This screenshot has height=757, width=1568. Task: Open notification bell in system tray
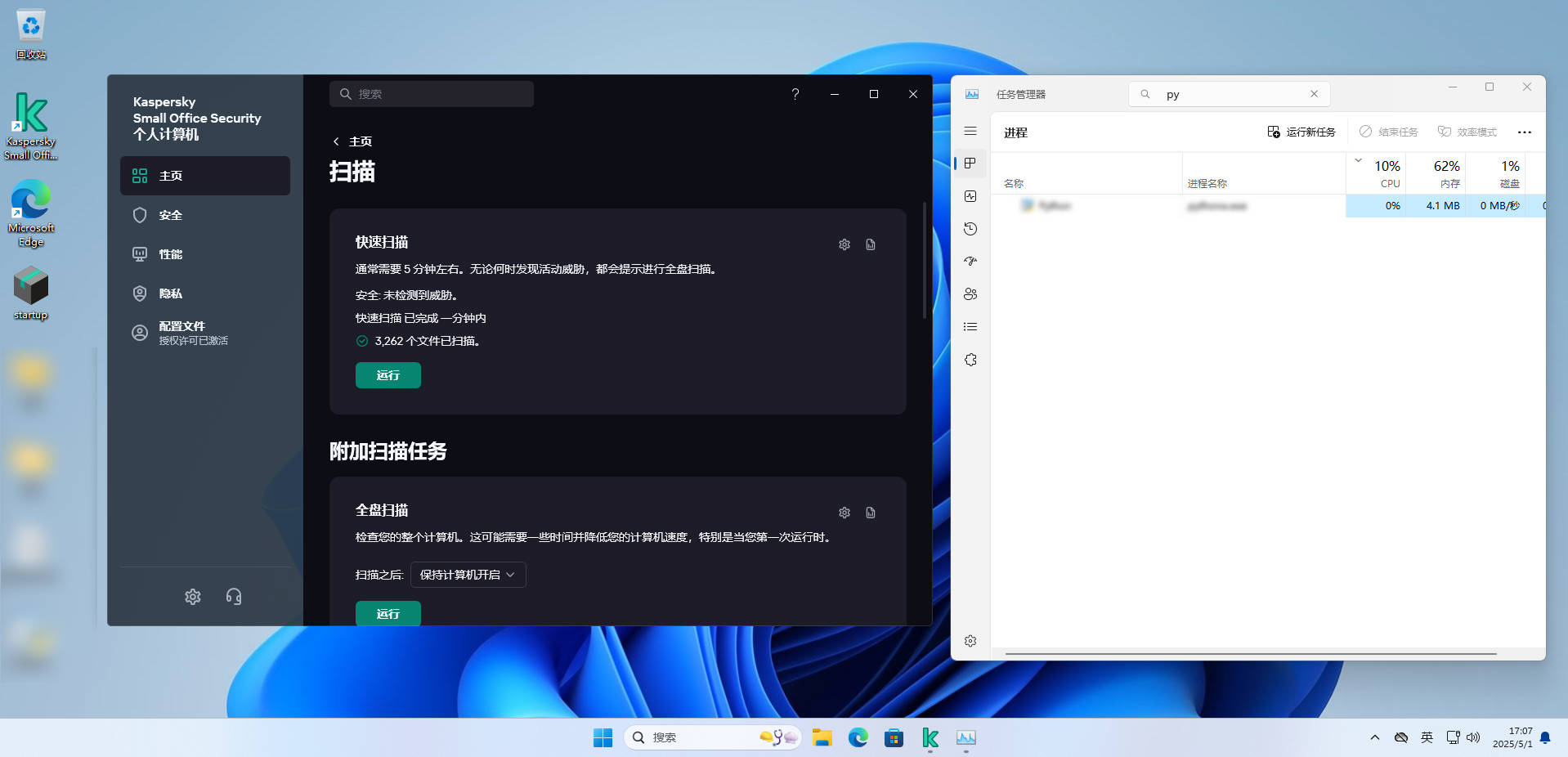pos(1545,737)
